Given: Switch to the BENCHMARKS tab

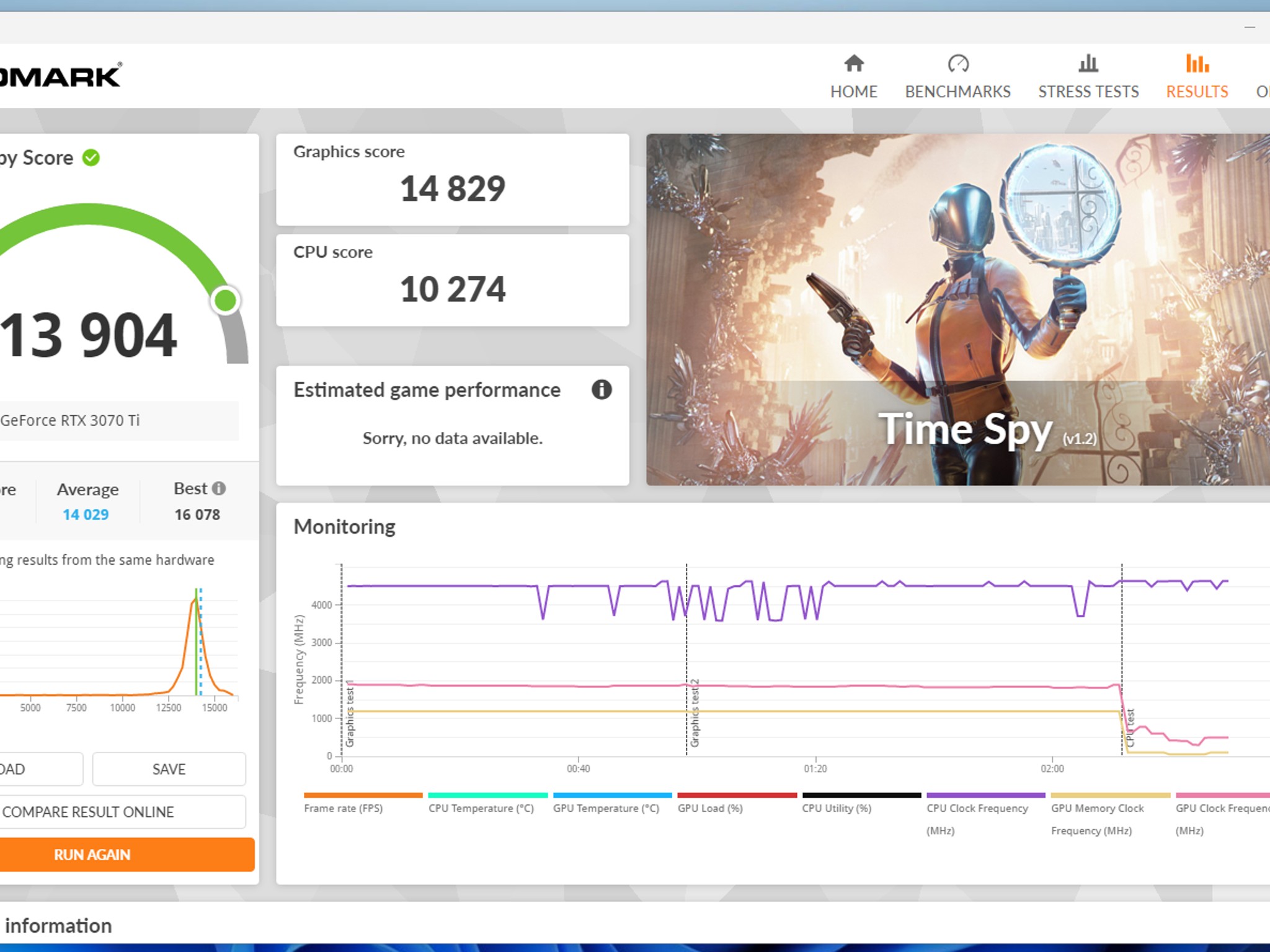Looking at the screenshot, I should pos(957,92).
